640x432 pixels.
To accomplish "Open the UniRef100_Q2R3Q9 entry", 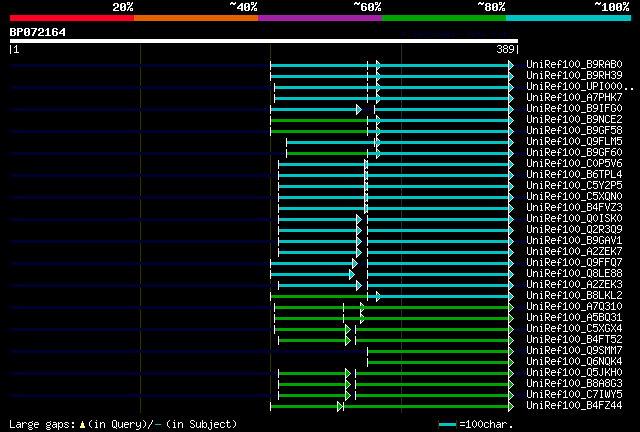I will pos(574,229).
